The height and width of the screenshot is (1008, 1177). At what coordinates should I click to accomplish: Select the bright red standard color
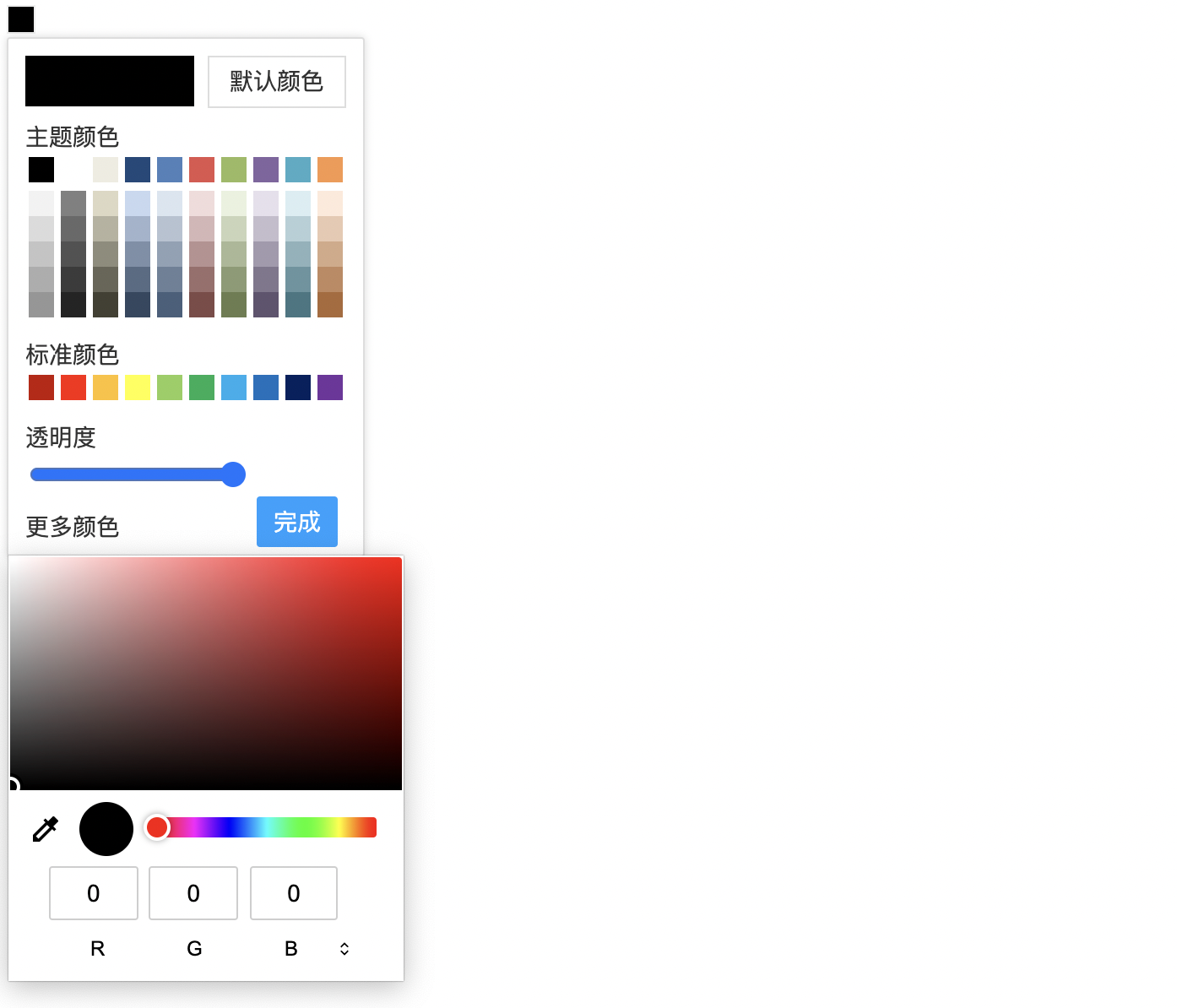(73, 387)
